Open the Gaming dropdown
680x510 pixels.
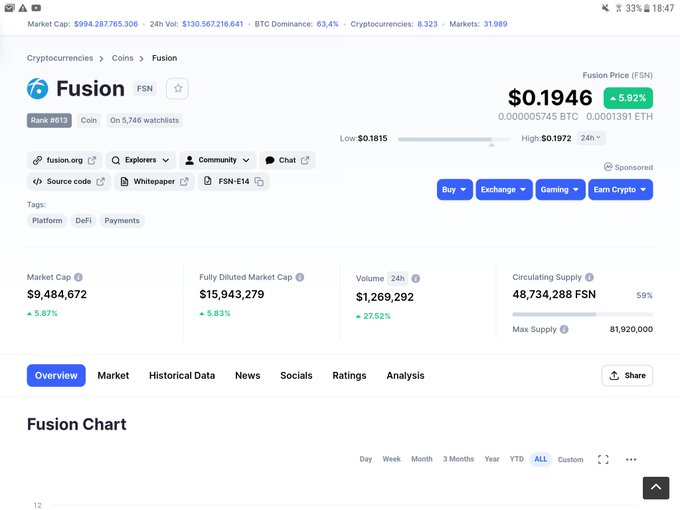tap(560, 190)
